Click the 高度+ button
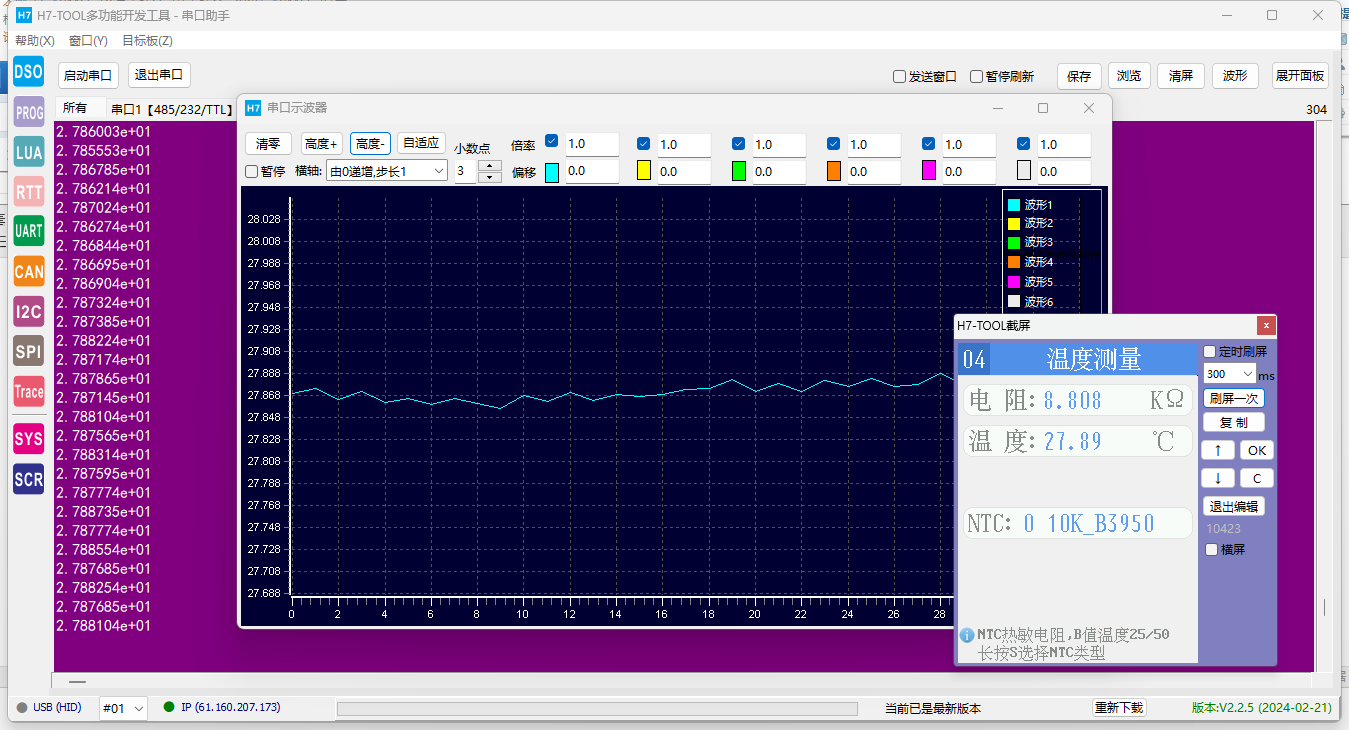This screenshot has width=1349, height=730. [322, 144]
